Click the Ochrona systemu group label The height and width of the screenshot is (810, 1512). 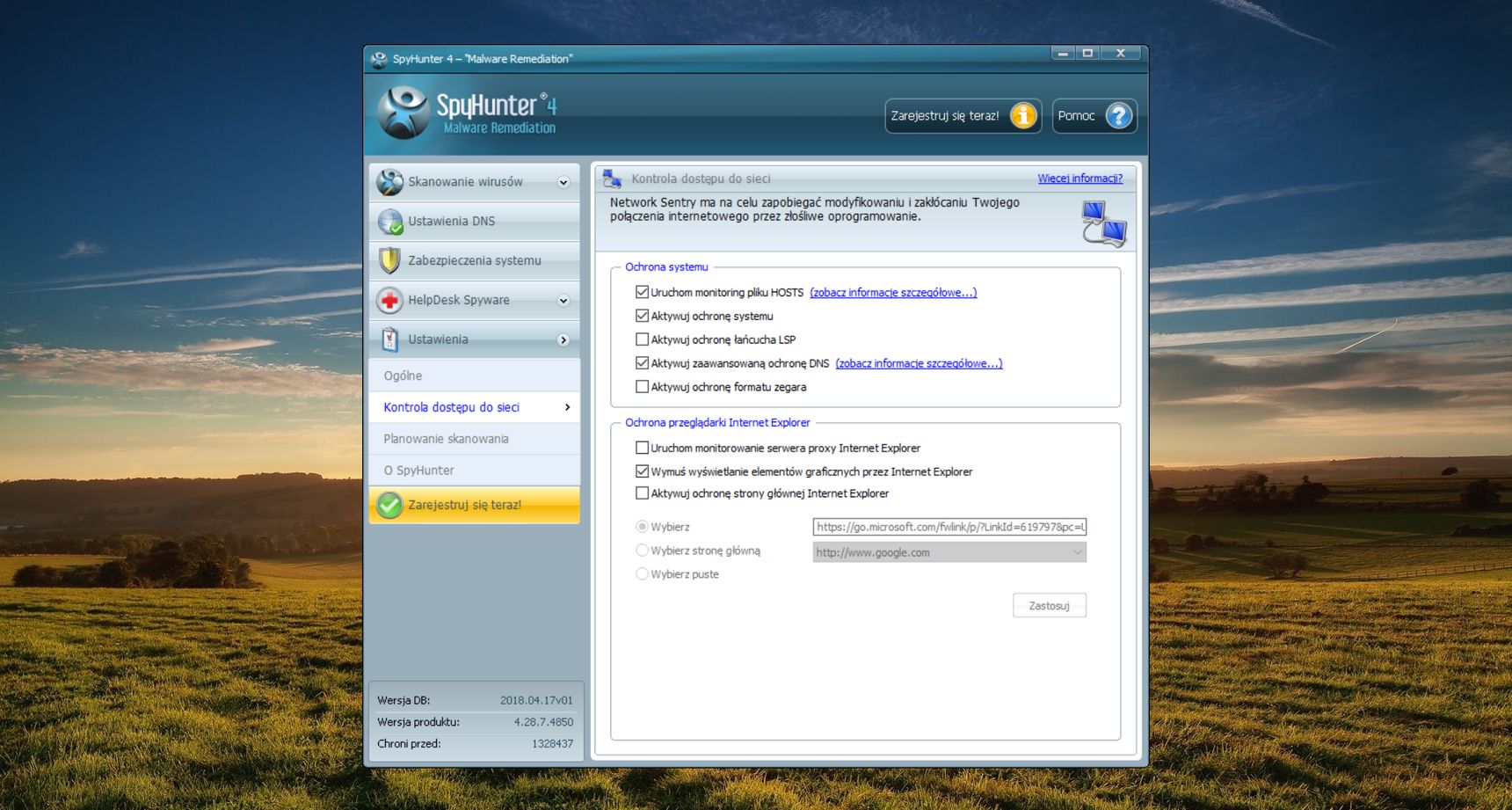click(x=666, y=267)
